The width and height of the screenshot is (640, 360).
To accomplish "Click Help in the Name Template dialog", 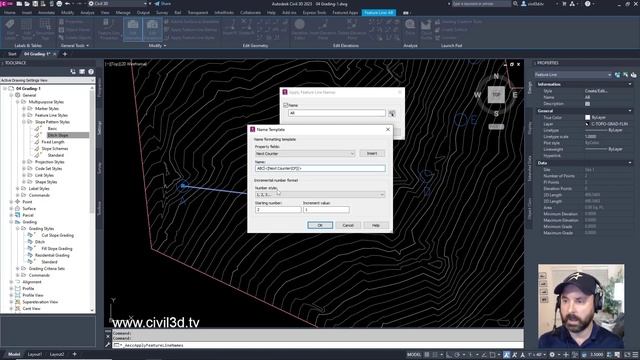I will 376,225.
